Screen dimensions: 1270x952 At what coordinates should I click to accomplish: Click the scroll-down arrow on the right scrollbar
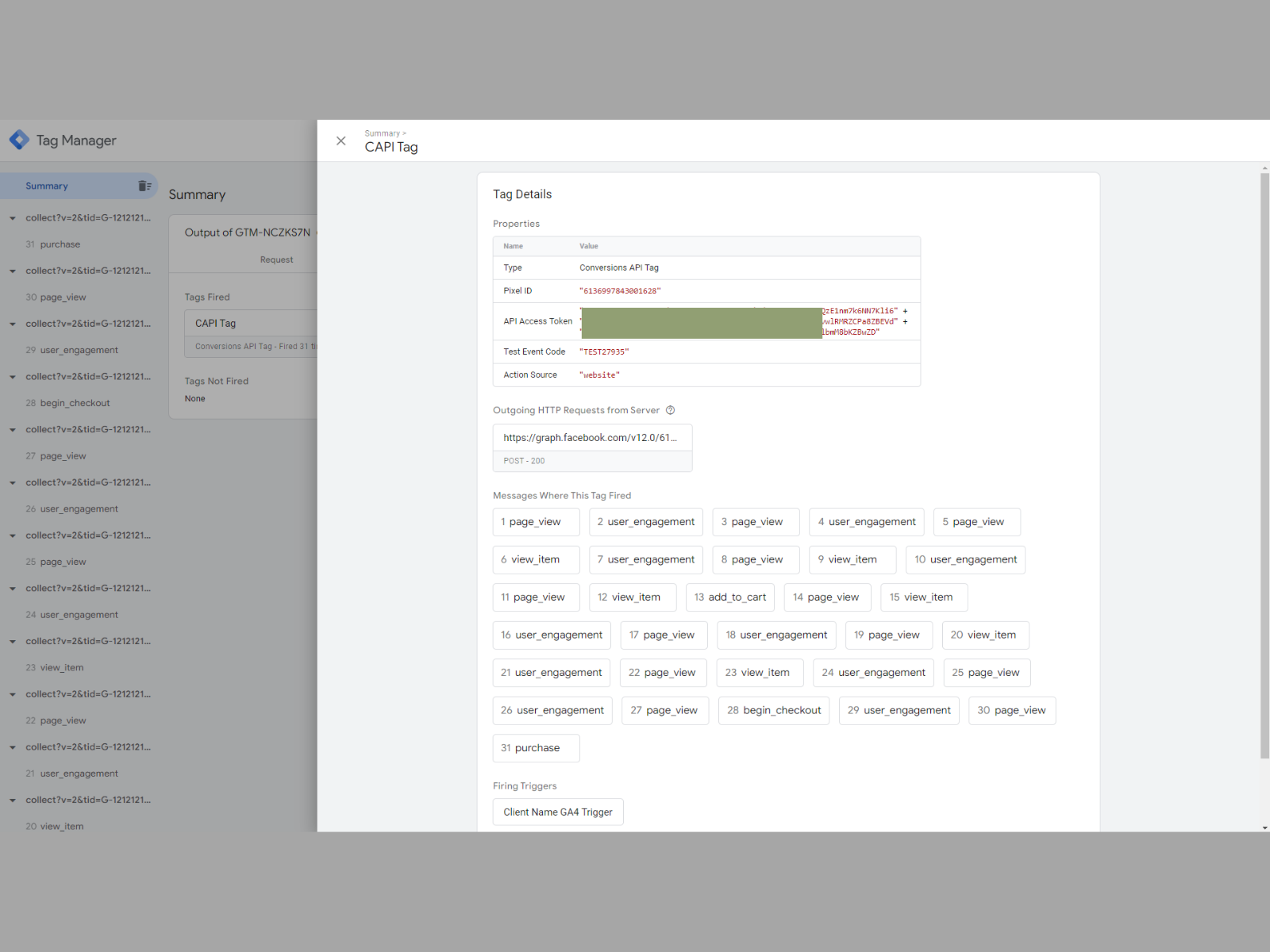coord(1264,827)
